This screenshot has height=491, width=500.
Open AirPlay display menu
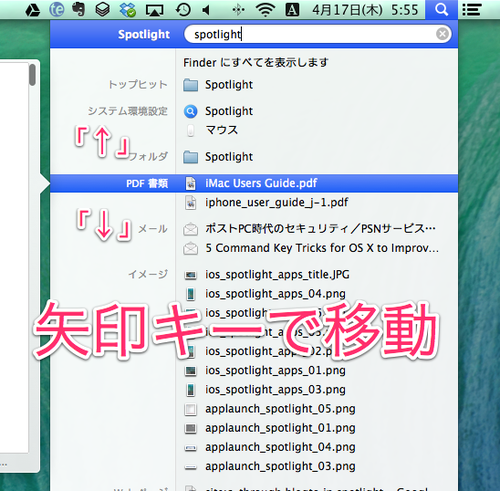coord(154,10)
